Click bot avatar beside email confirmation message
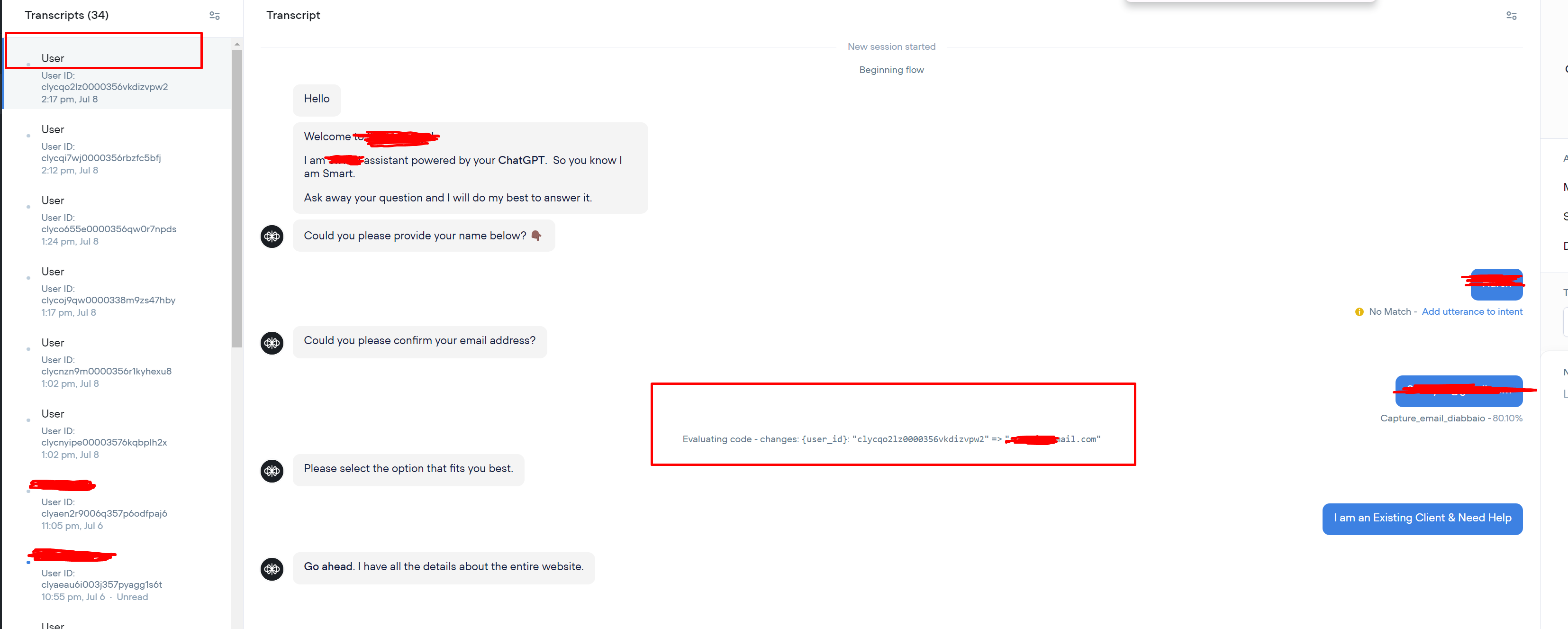 click(x=272, y=343)
